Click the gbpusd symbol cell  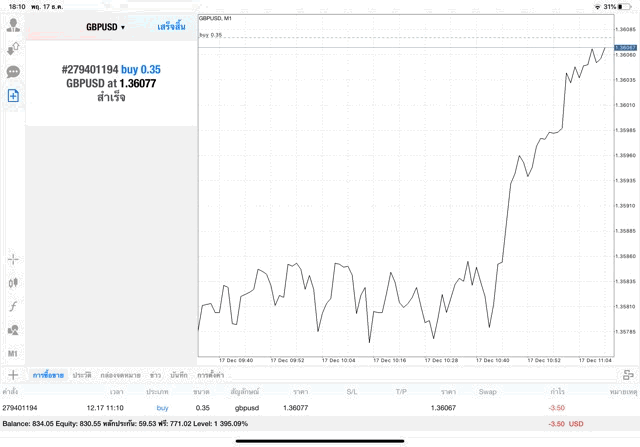pyautogui.click(x=247, y=408)
